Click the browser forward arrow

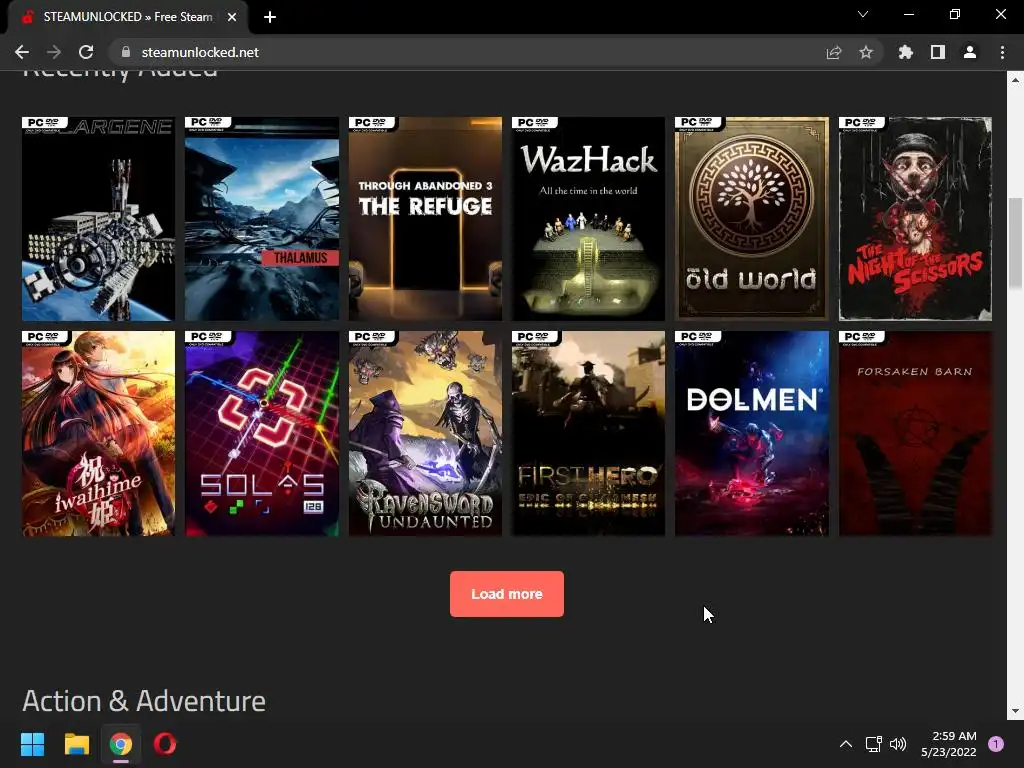54,52
